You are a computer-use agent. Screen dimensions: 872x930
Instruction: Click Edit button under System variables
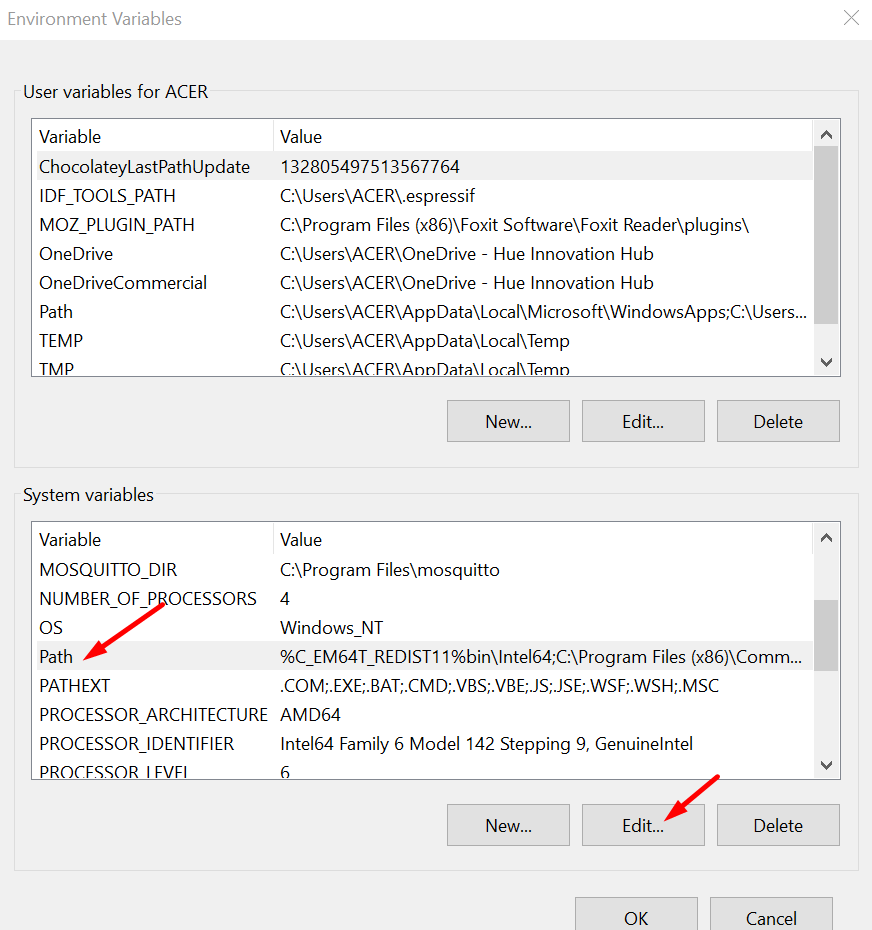643,825
